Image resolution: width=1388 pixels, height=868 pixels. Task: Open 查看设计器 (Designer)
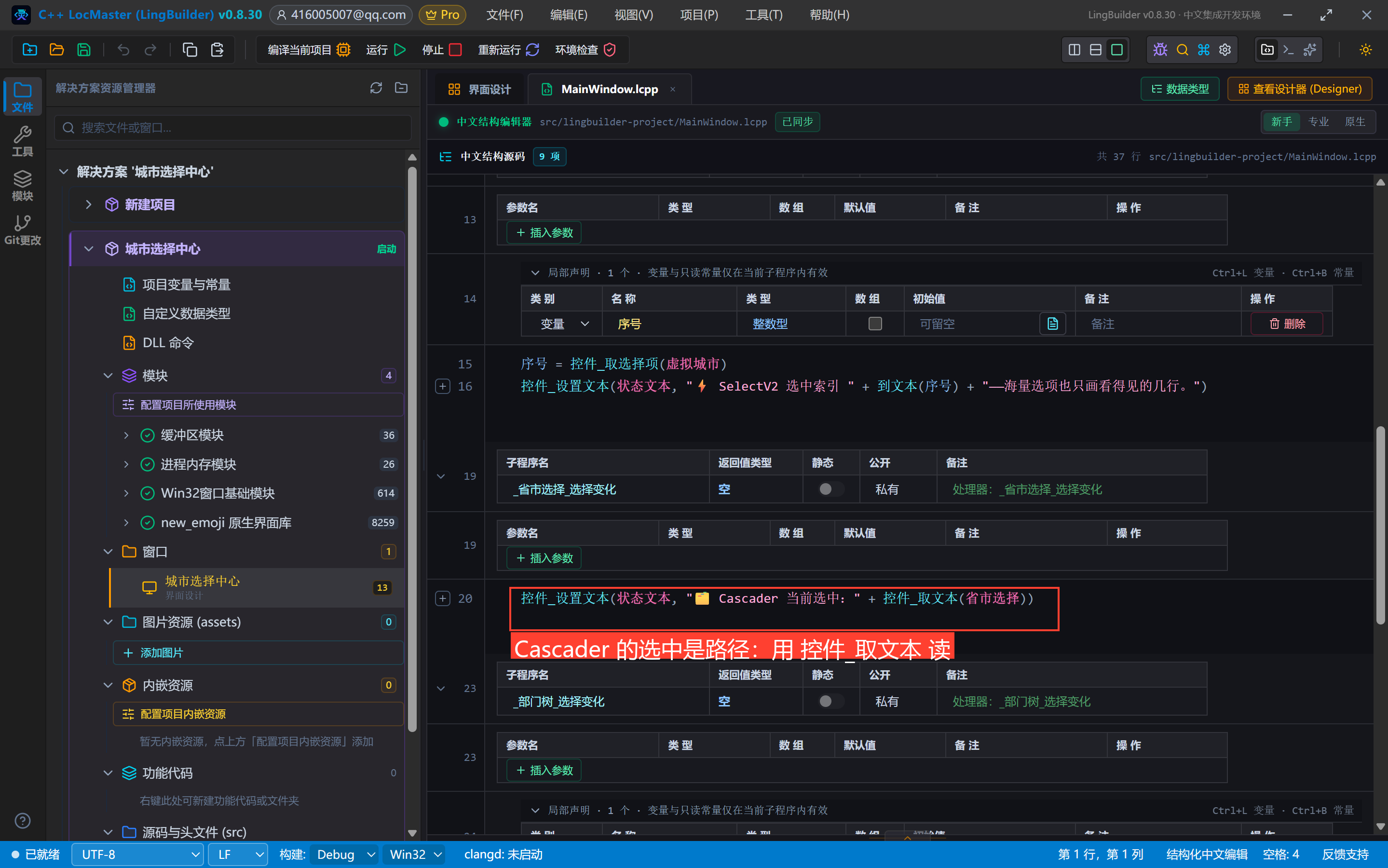pos(1300,89)
